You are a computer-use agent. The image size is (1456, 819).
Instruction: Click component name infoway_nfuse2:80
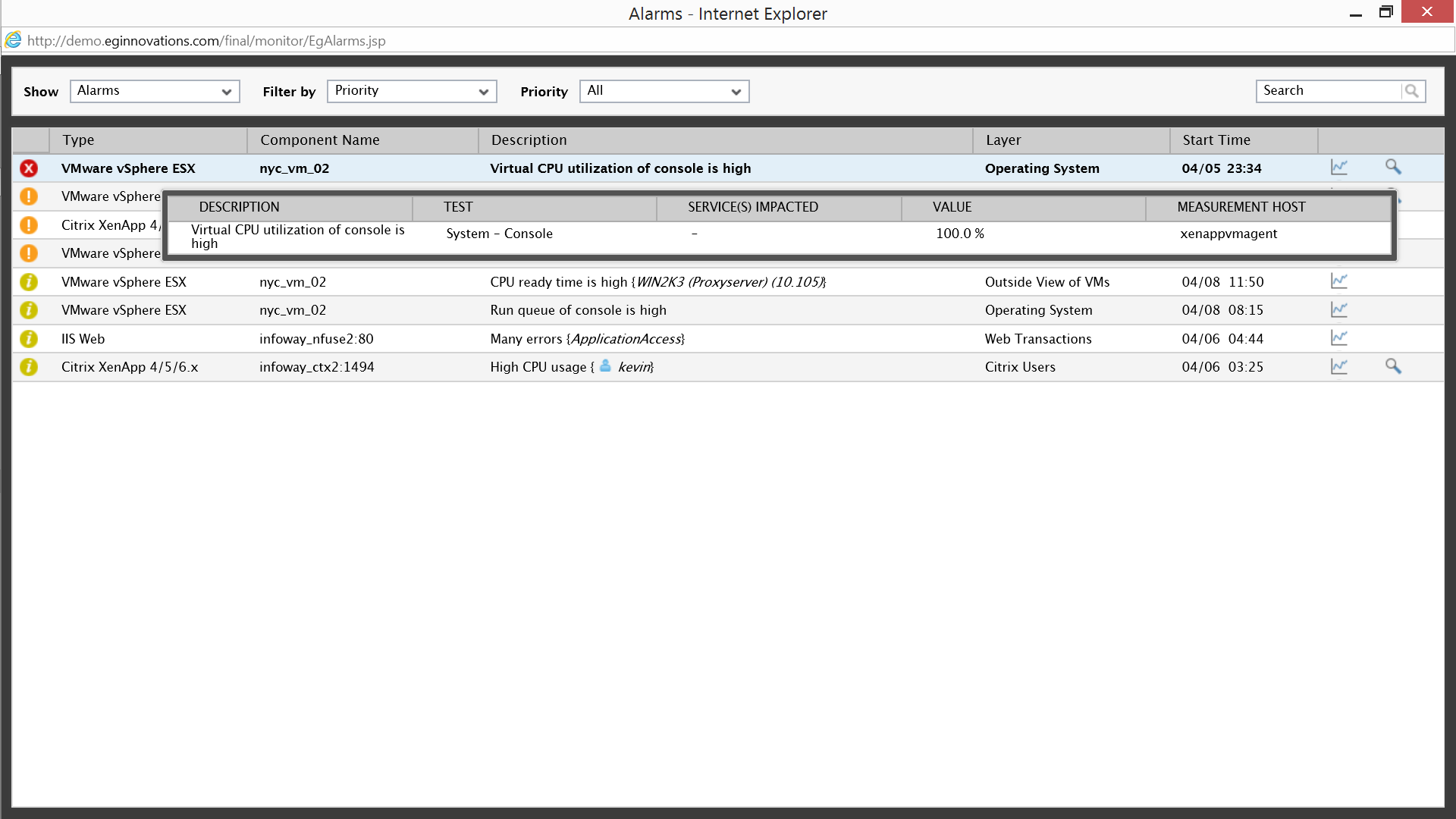(316, 339)
